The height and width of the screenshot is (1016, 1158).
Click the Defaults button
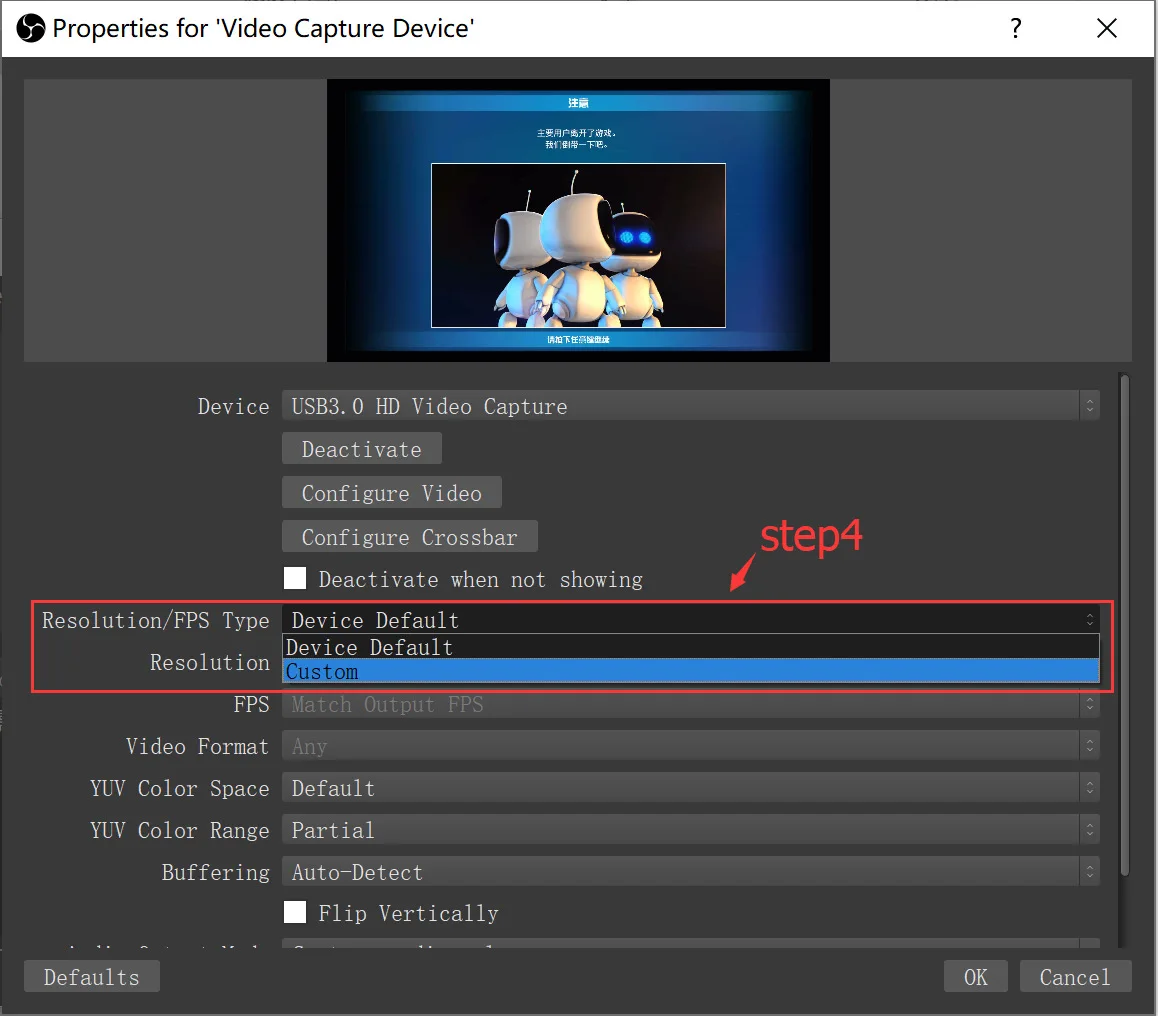point(92,977)
